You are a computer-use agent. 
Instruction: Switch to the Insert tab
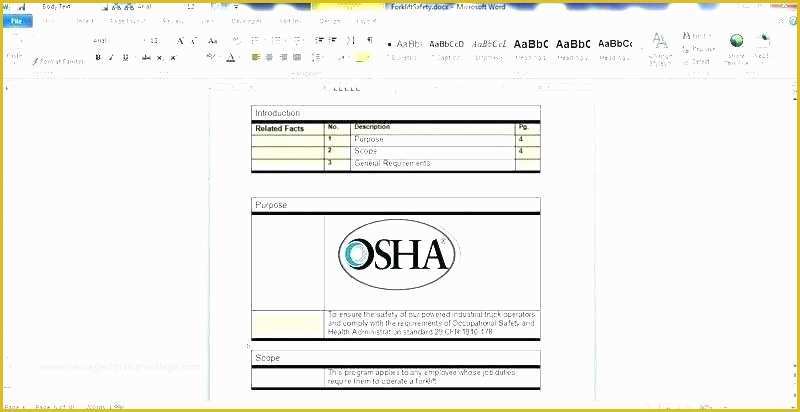[x=84, y=21]
